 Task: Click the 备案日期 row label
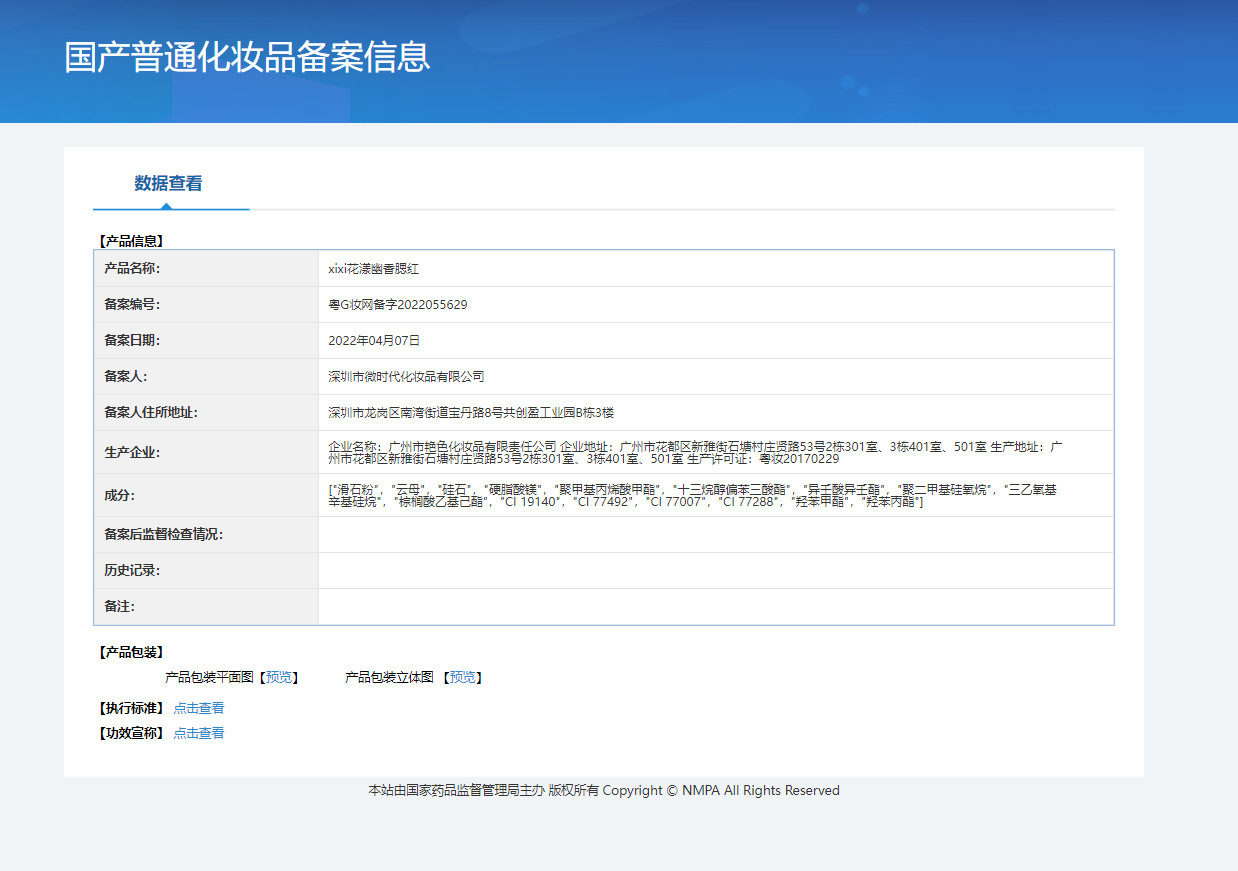[x=132, y=341]
